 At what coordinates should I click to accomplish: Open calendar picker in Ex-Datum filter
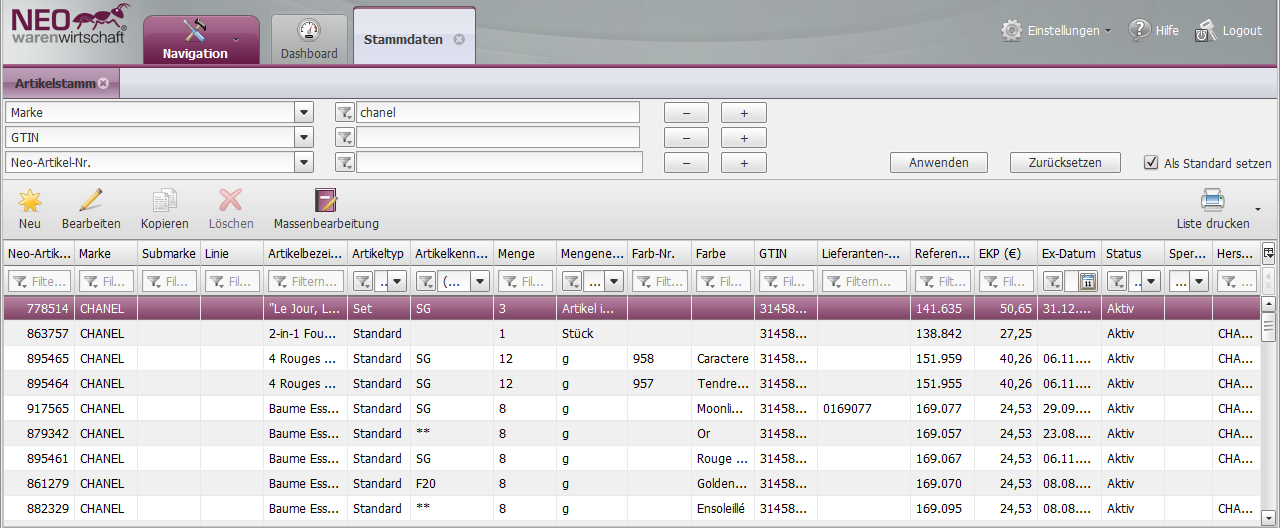tap(1088, 282)
